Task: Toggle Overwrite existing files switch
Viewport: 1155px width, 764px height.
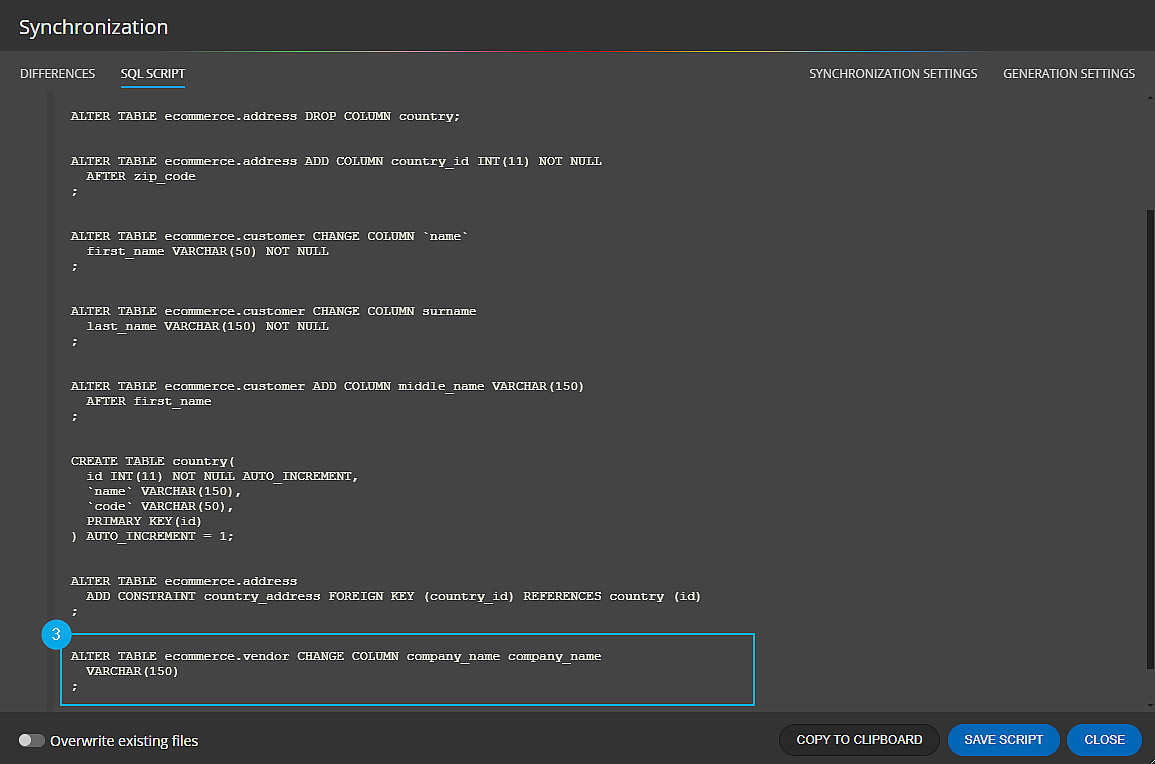Action: [31, 740]
